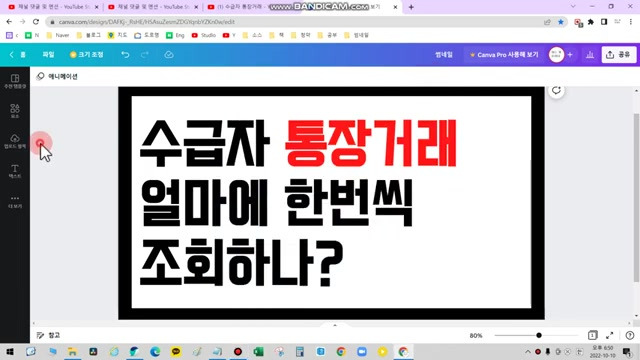Image resolution: width=640 pixels, height=360 pixels.
Task: Click the 80% zoom level
Action: coord(476,336)
